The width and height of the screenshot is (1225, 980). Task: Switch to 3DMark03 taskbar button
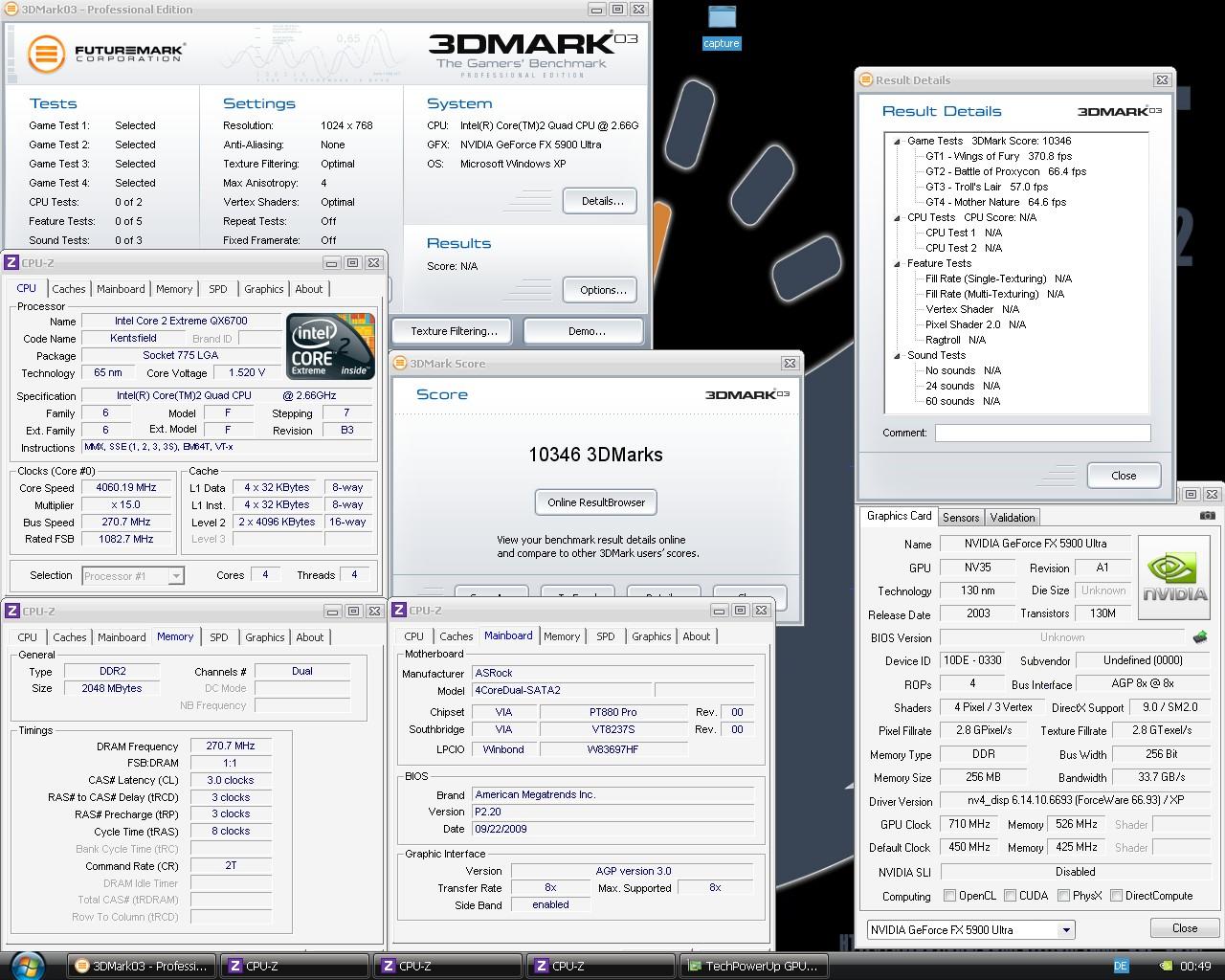tap(142, 967)
